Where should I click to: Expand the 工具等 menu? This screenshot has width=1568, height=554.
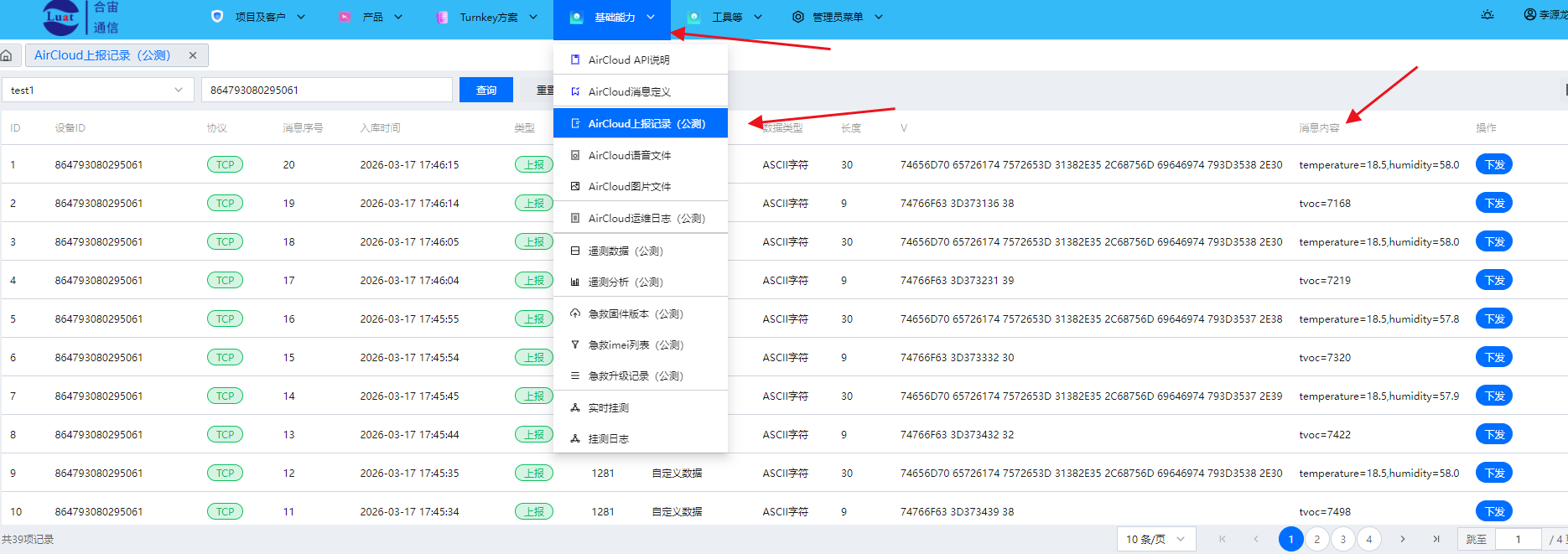click(758, 17)
